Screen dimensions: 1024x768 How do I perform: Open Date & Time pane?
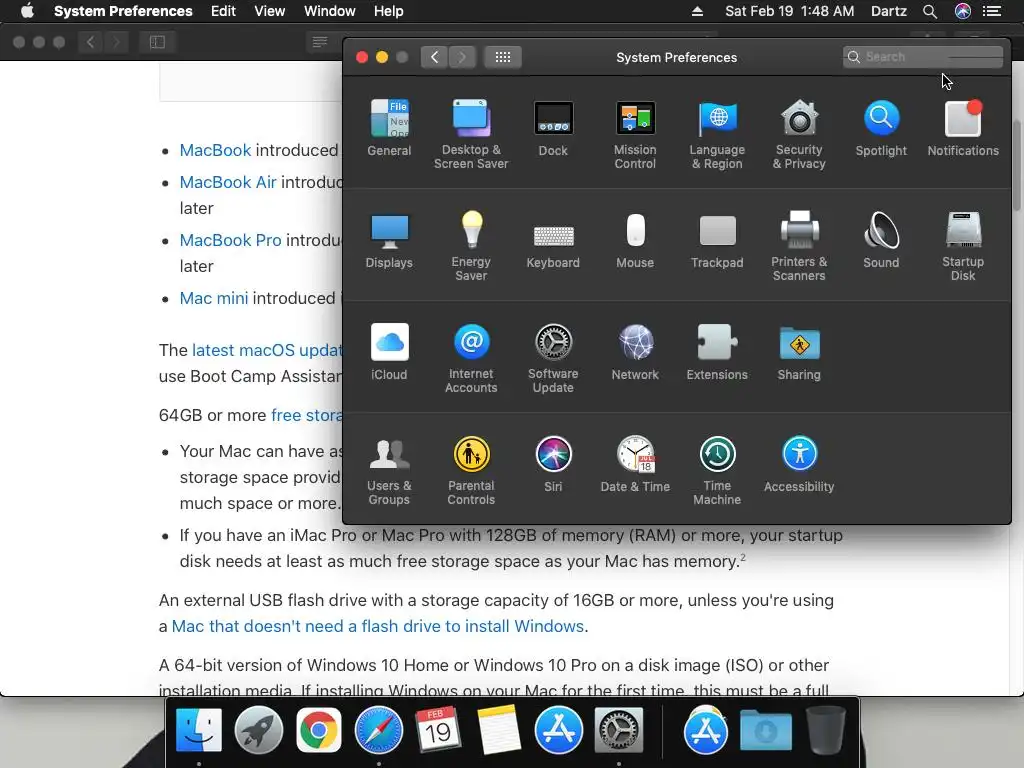click(635, 464)
